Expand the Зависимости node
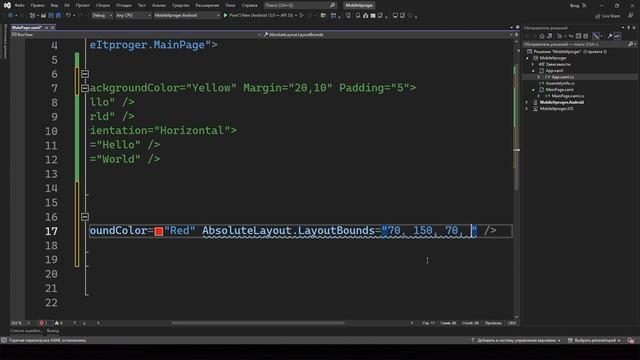Screen dimensions: 640x360 coord(533,64)
